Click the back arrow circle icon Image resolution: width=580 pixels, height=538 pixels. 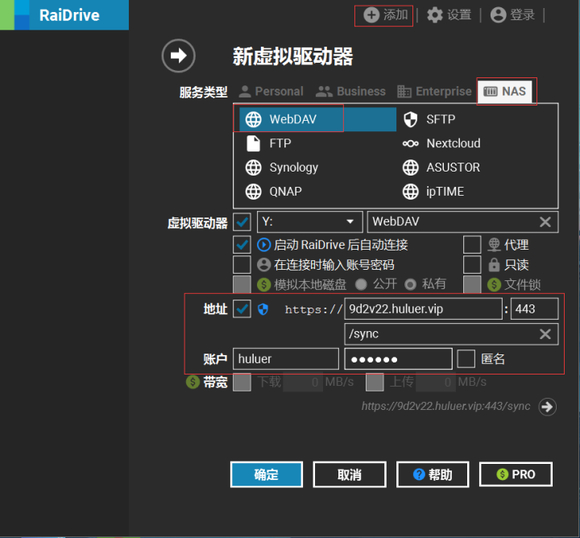[x=178, y=56]
